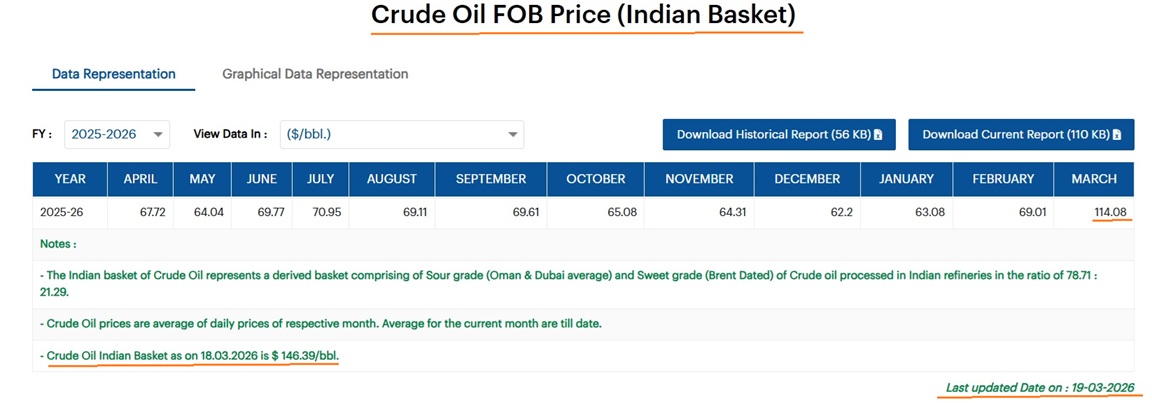Image resolution: width=1152 pixels, height=407 pixels.
Task: Click the MARCH column header
Action: point(1094,179)
